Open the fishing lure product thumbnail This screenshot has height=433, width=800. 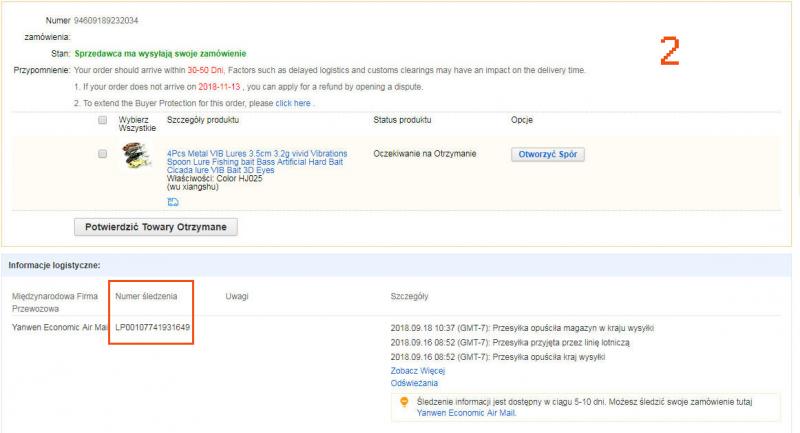coord(136,156)
